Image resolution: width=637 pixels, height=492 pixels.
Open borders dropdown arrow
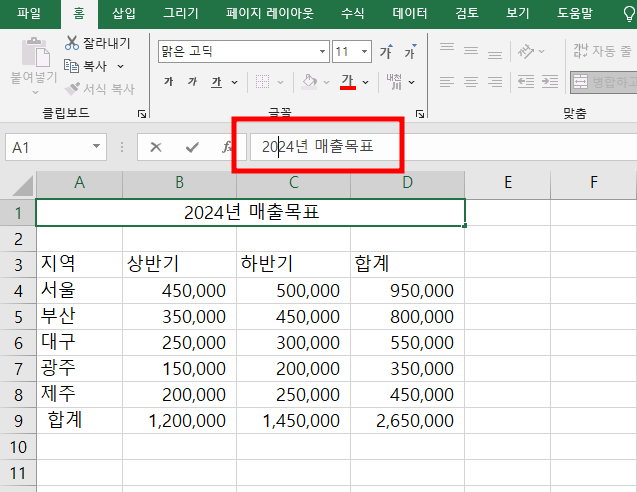click(280, 82)
